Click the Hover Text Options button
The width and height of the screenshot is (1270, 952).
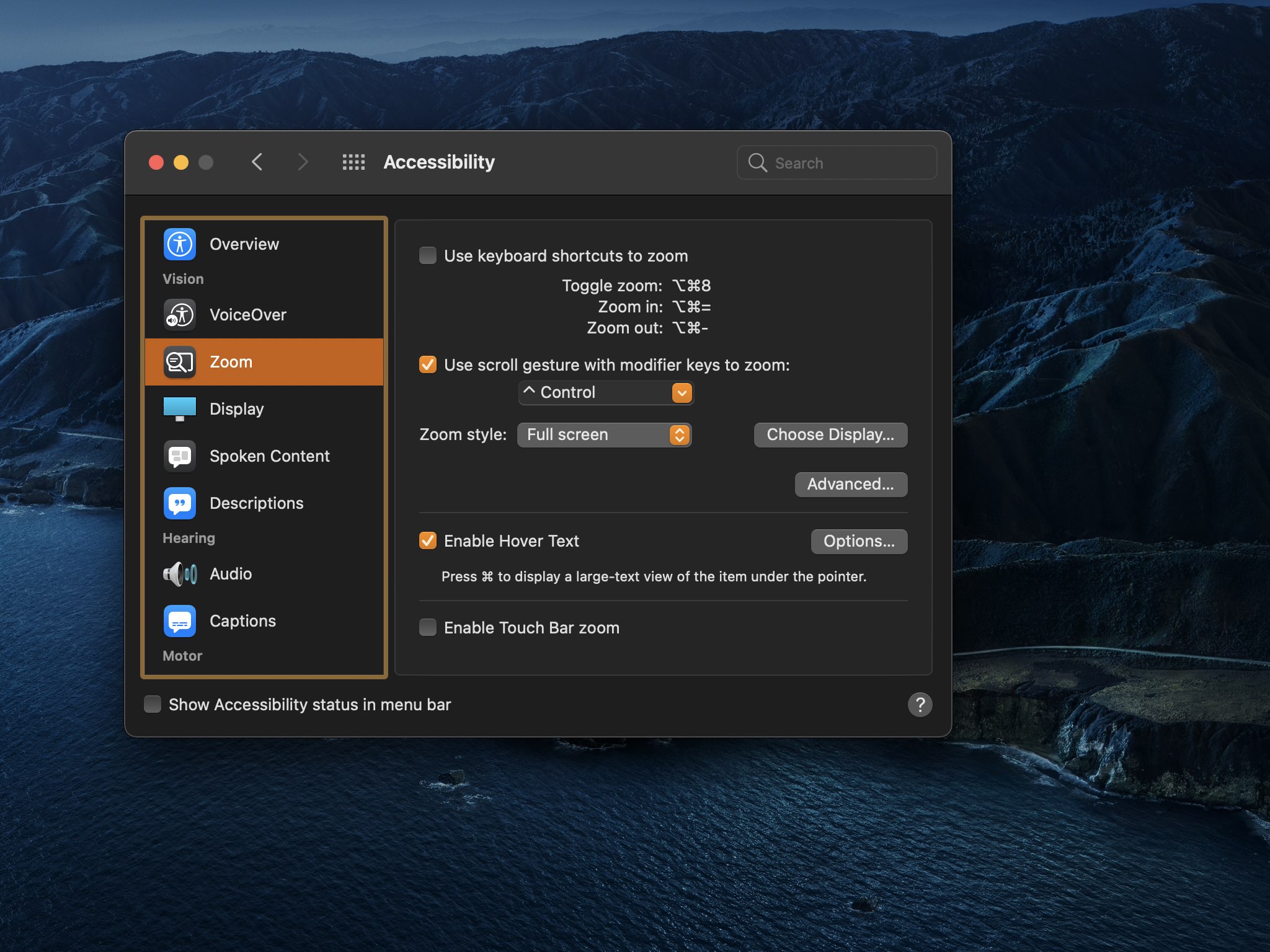859,540
